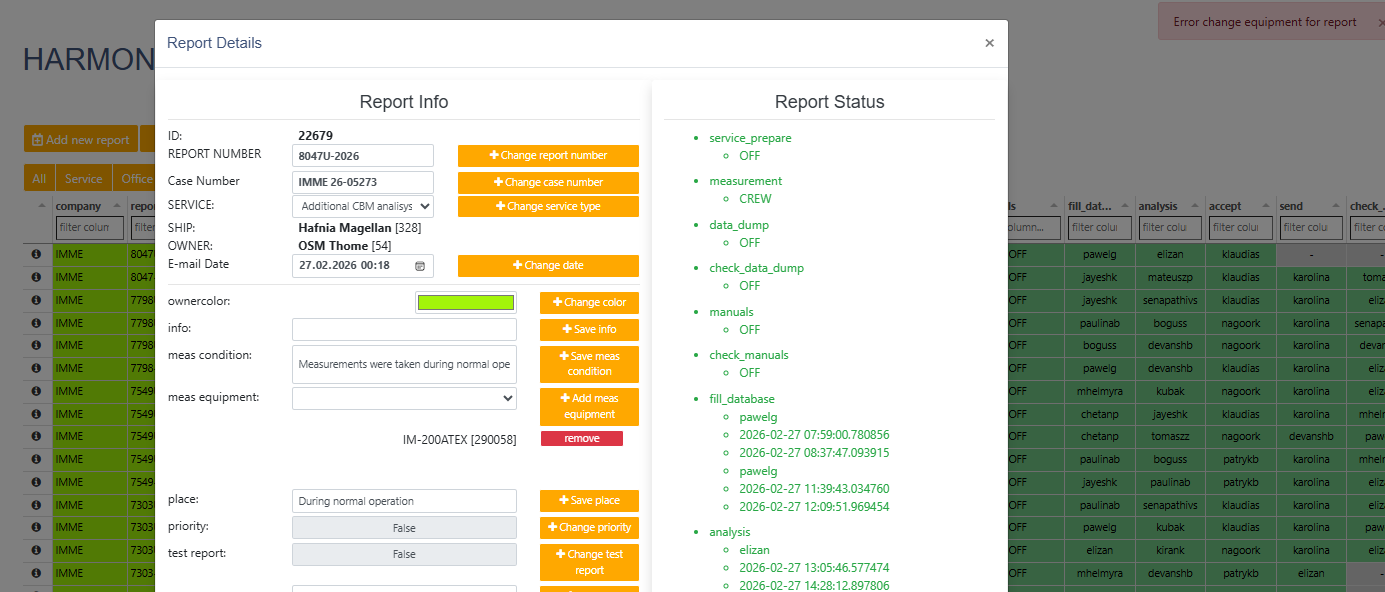Toggle priority with Change priority button

589,528
